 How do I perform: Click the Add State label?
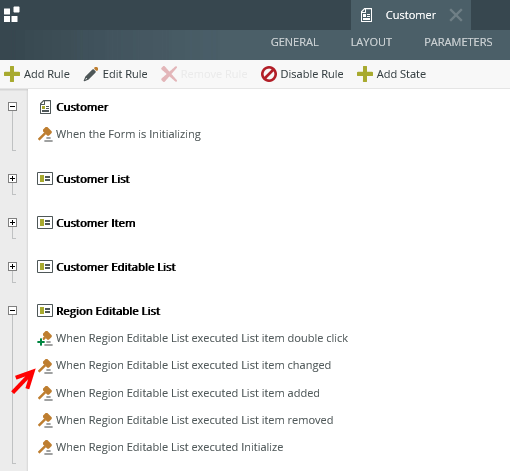[x=401, y=74]
